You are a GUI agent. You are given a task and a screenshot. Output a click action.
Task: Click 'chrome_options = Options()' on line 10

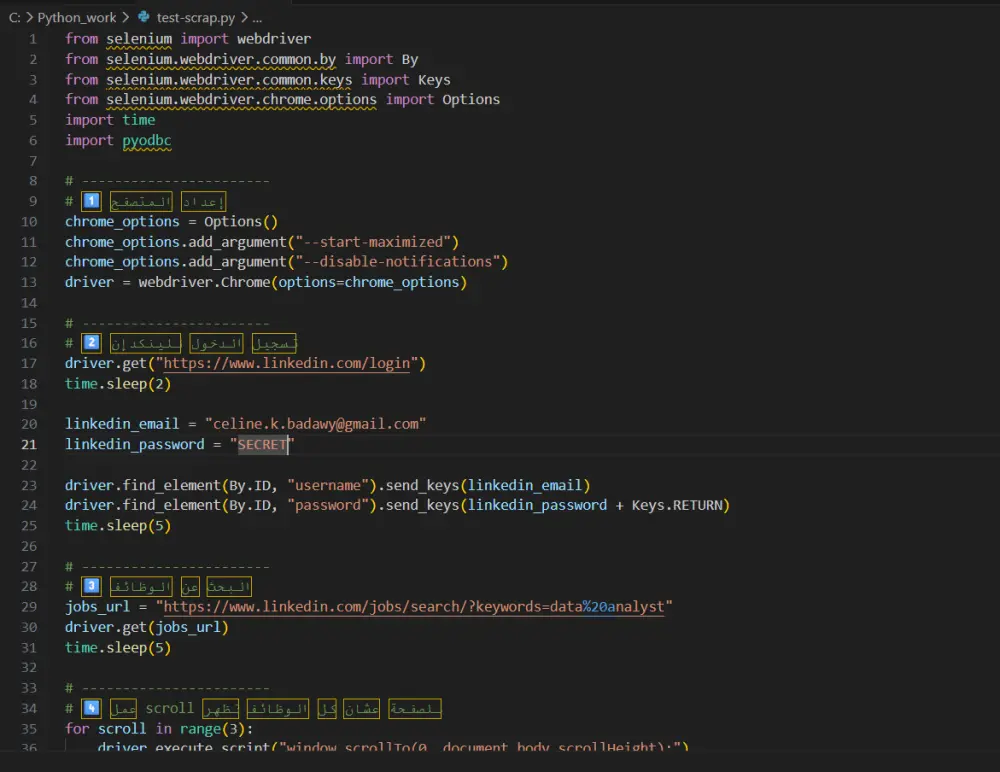[172, 222]
